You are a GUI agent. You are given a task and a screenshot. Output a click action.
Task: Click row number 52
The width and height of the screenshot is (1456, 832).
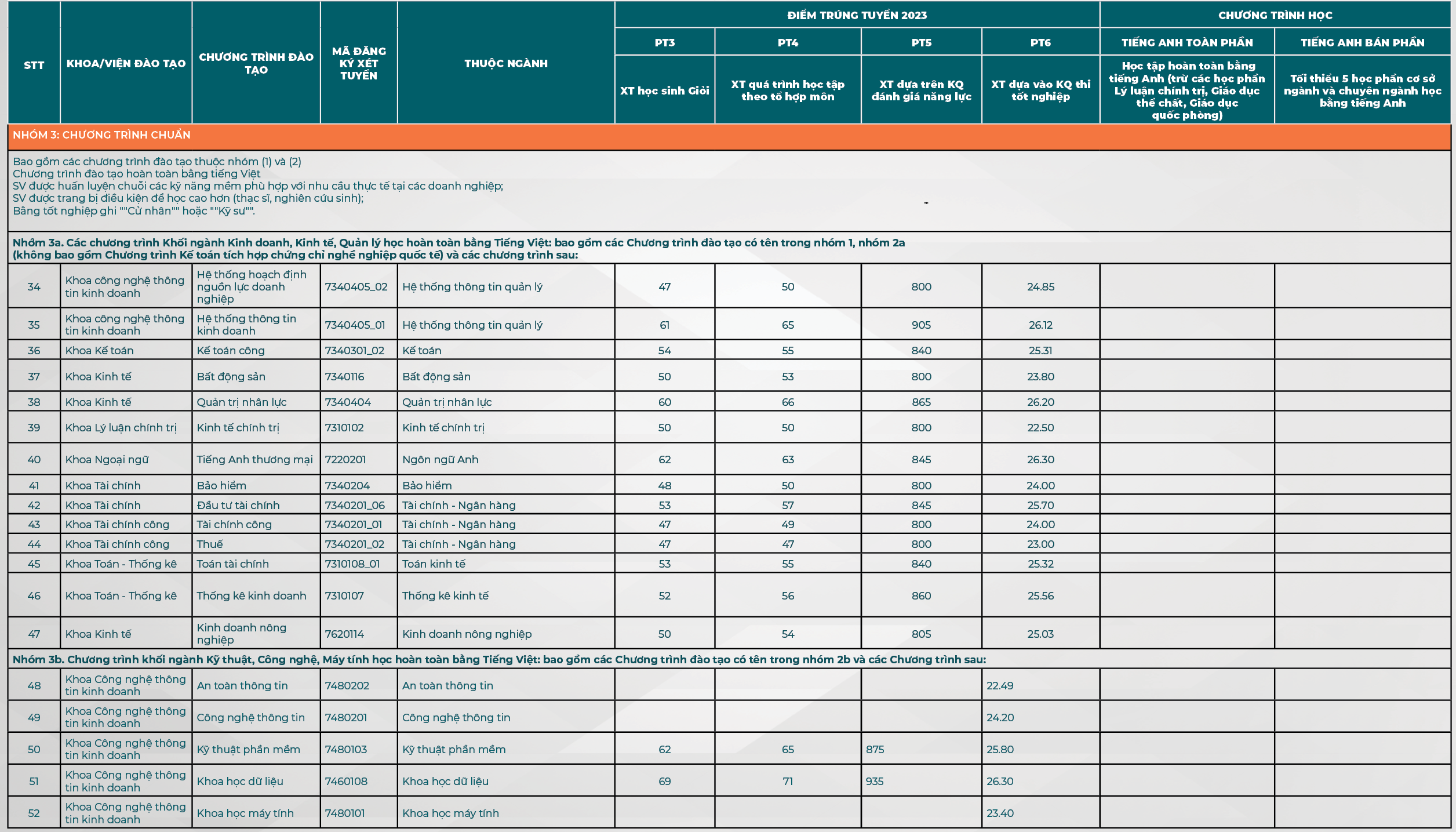(34, 813)
